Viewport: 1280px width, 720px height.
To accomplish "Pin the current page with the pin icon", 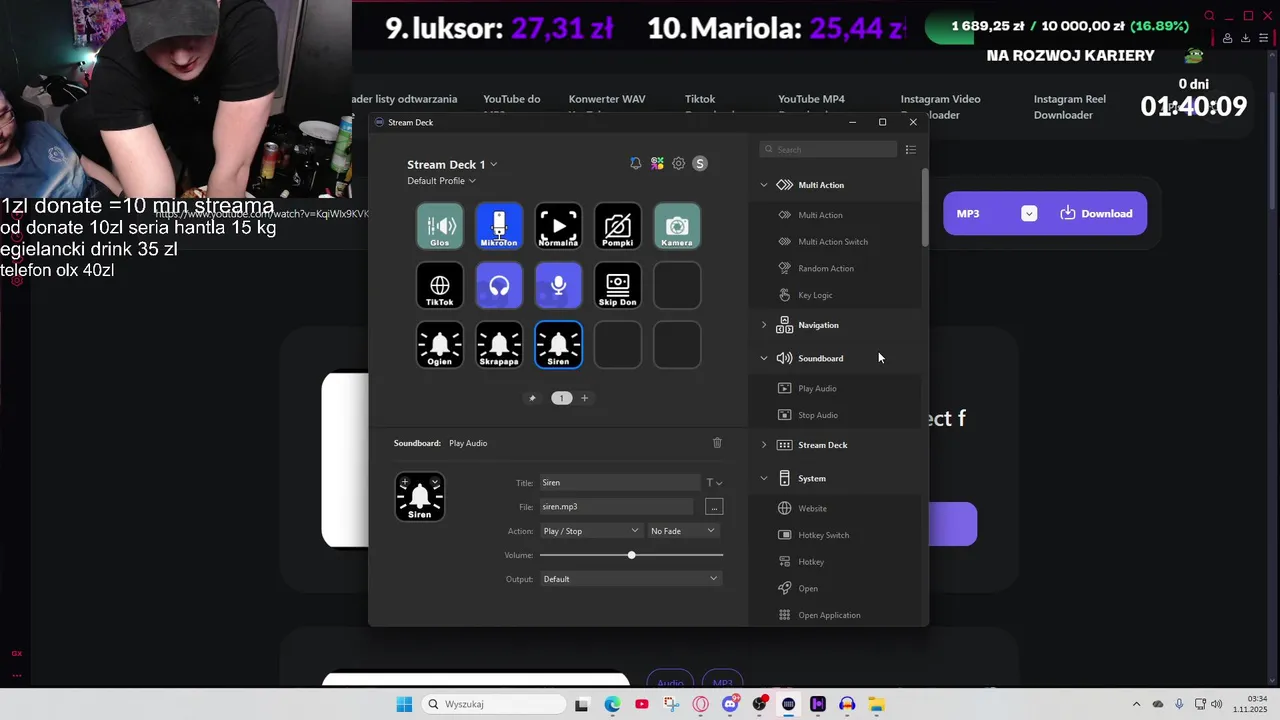I will tap(532, 398).
